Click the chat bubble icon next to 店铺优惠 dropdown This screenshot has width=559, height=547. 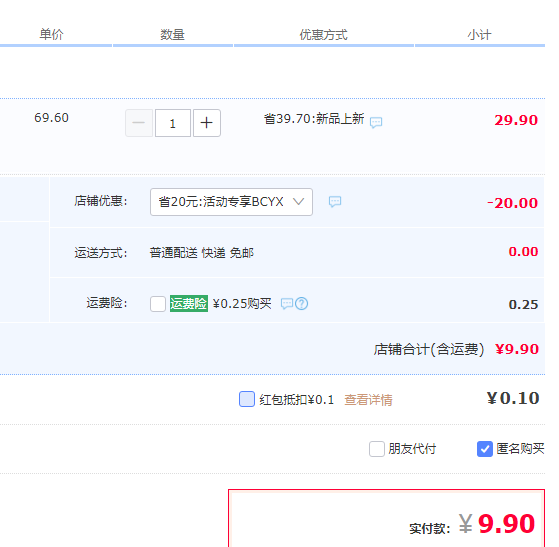[335, 202]
